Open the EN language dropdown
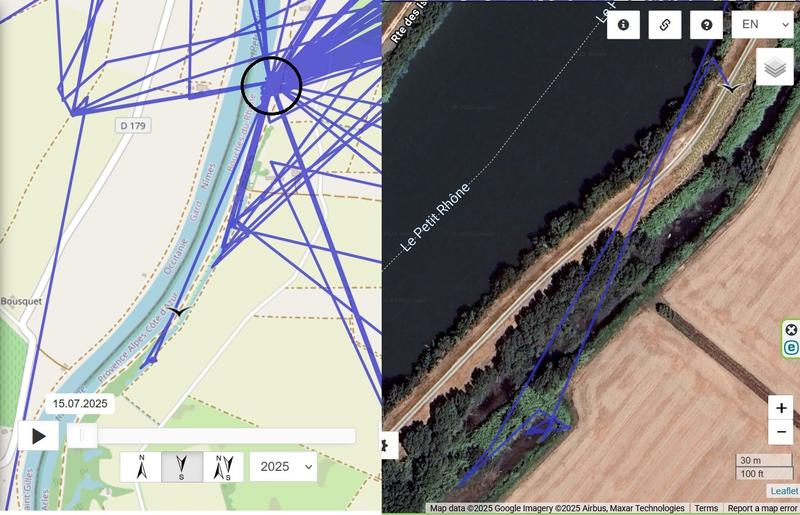 (762, 24)
